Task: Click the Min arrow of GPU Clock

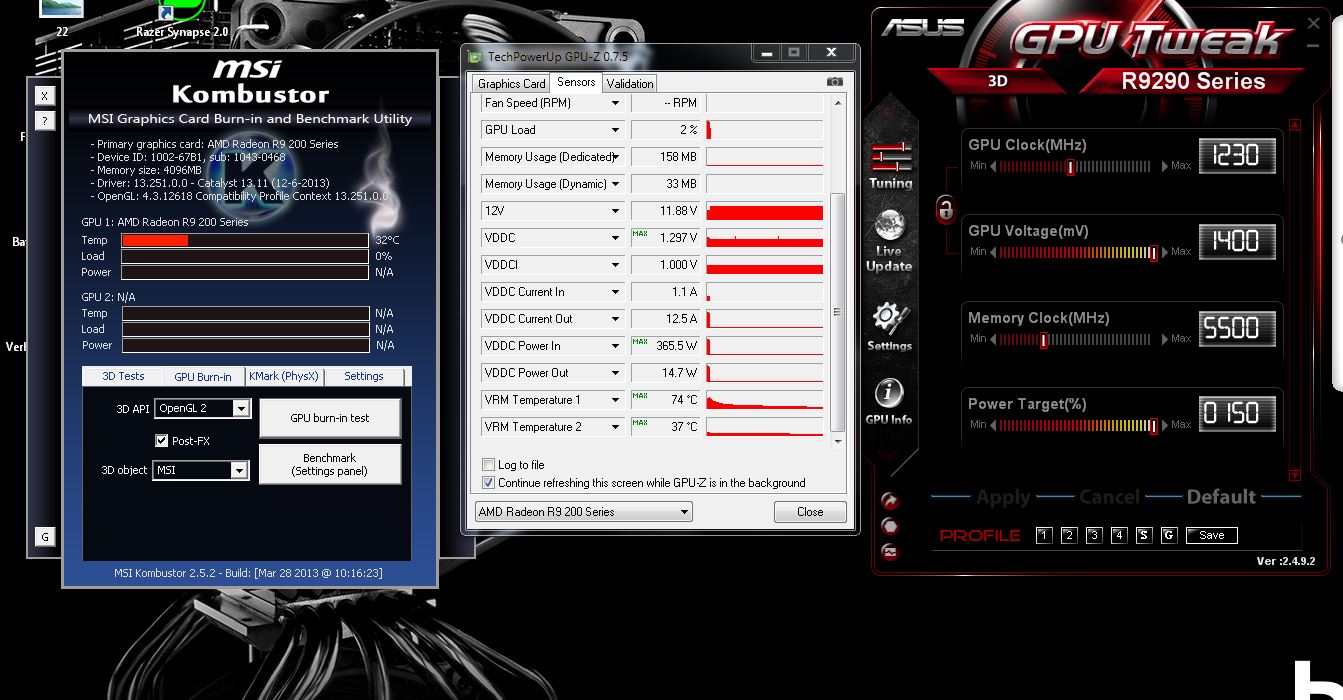Action: pyautogui.click(x=993, y=166)
